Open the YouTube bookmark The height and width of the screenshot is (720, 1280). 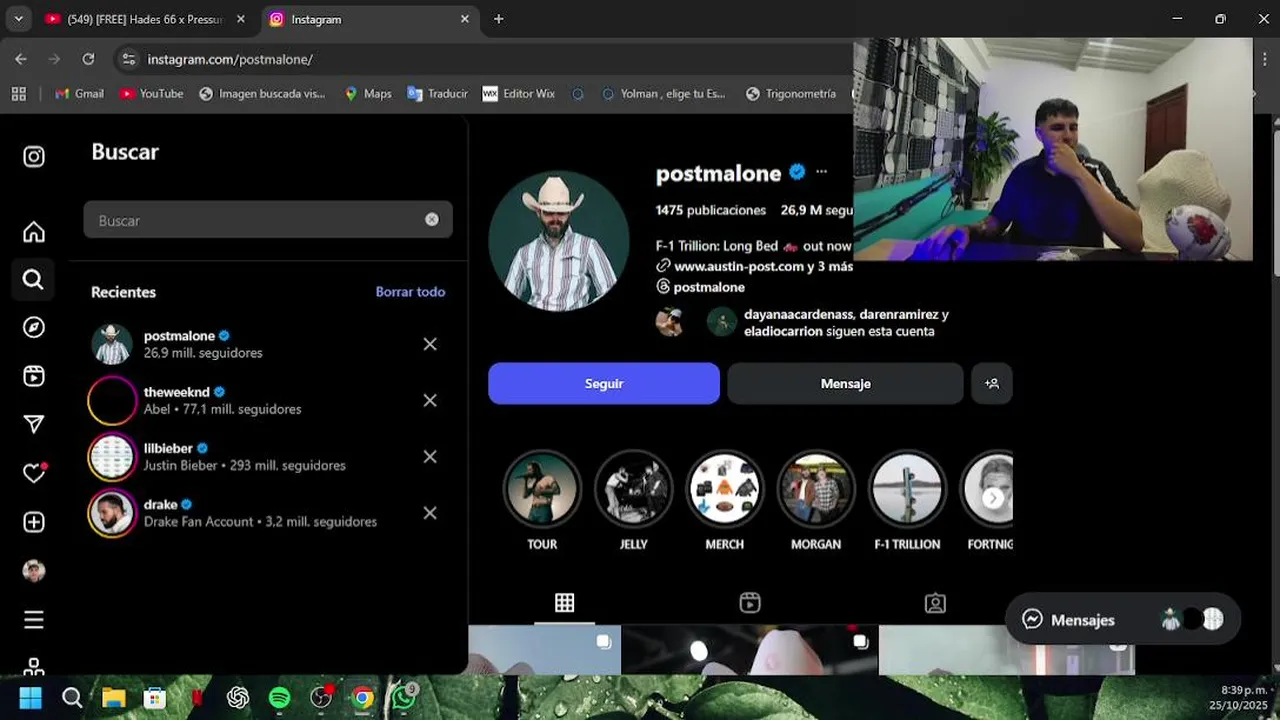tap(151, 93)
